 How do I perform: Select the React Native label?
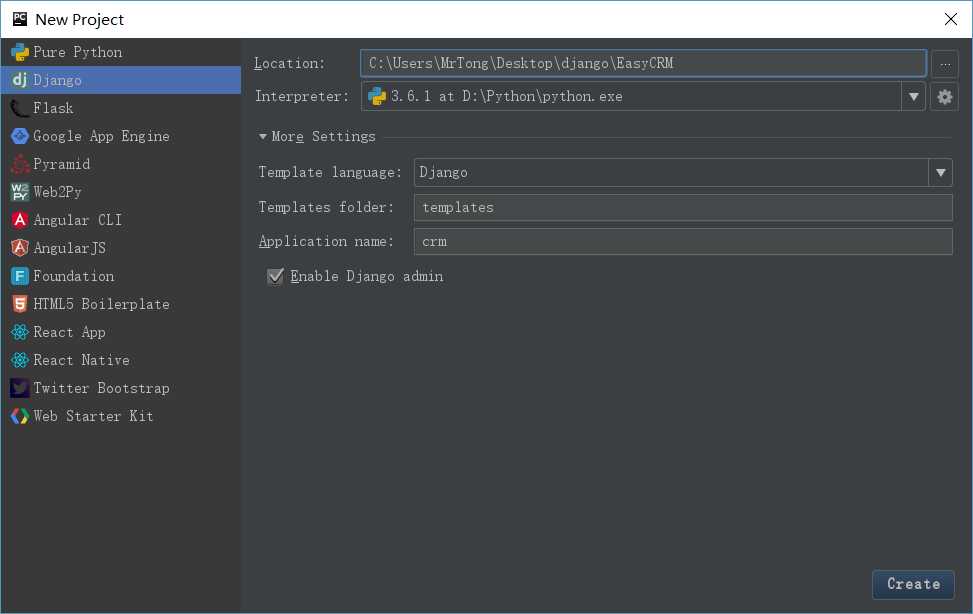tap(81, 360)
